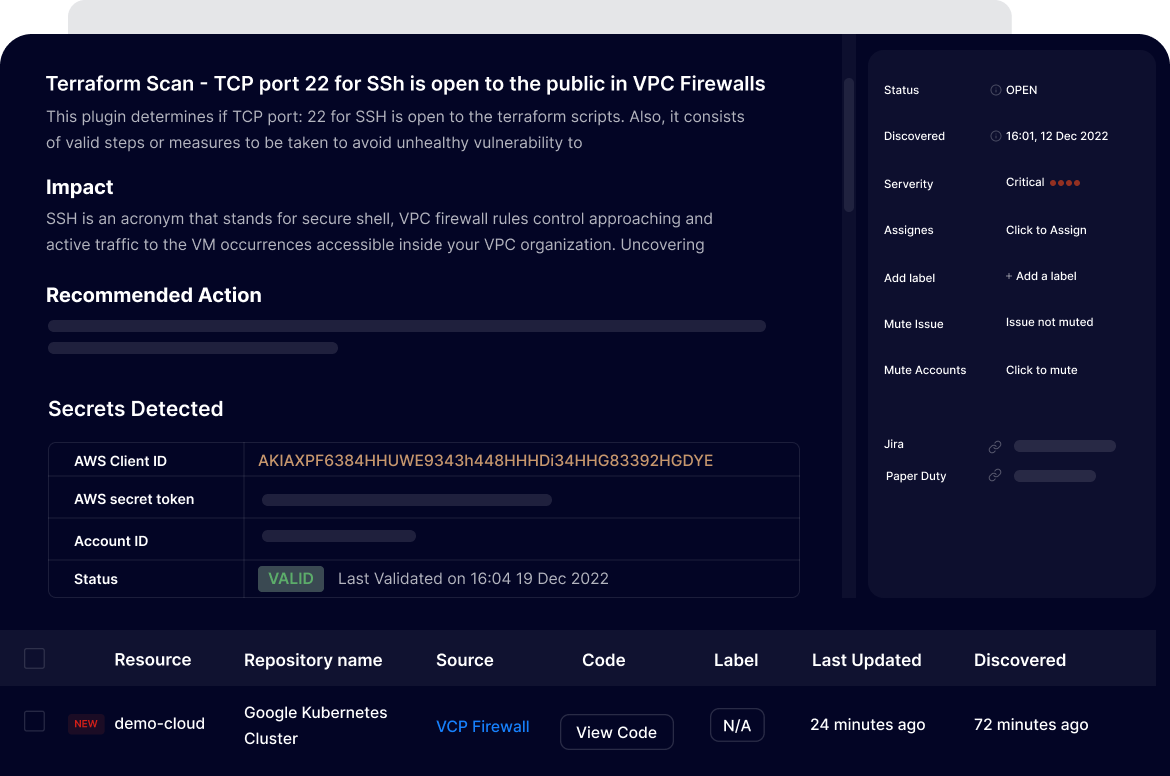Sort by the Resource column header
1170x776 pixels.
[x=152, y=660]
